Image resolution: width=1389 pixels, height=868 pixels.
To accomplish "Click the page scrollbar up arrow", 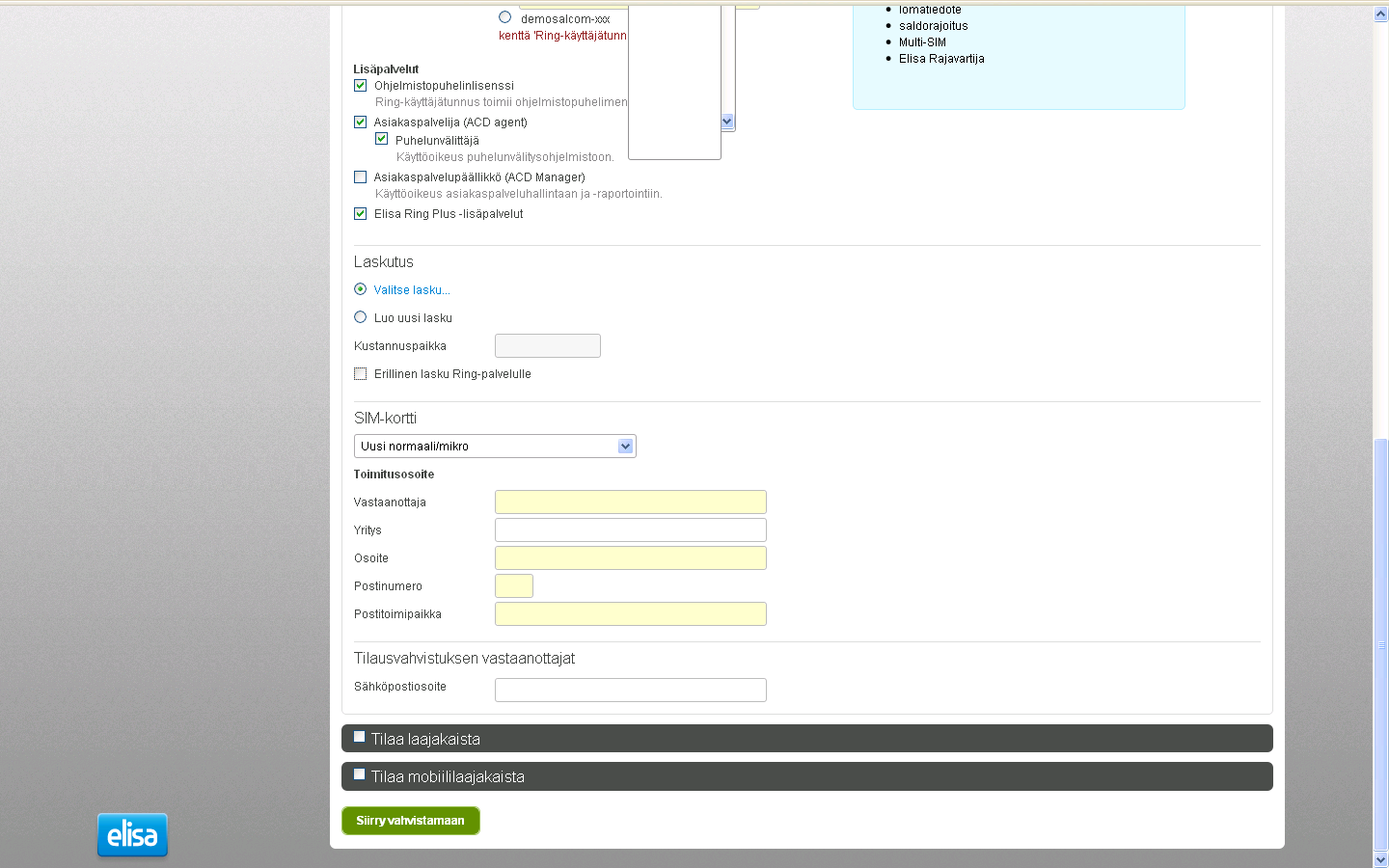I will [x=1380, y=14].
